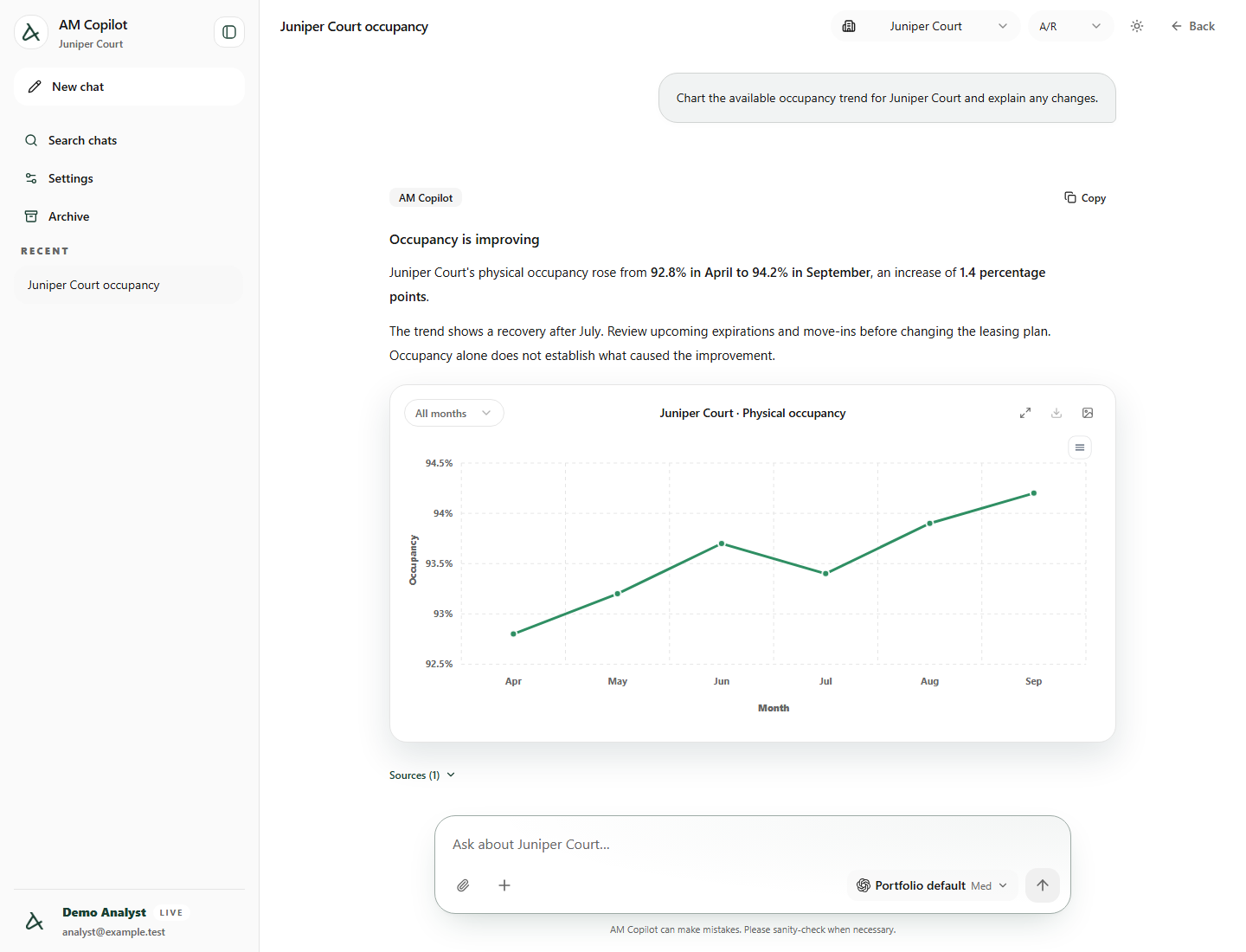Open the Settings page

pos(129,178)
